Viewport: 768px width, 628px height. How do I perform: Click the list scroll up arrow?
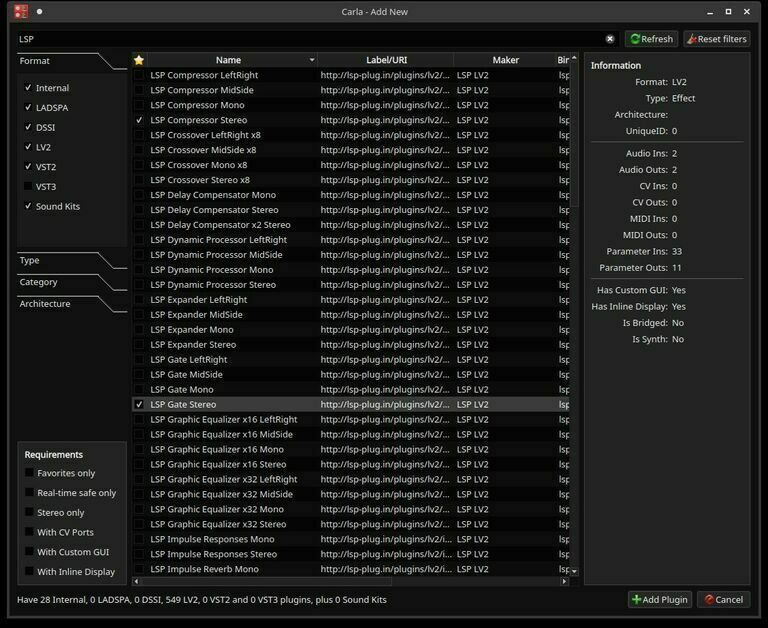574,57
